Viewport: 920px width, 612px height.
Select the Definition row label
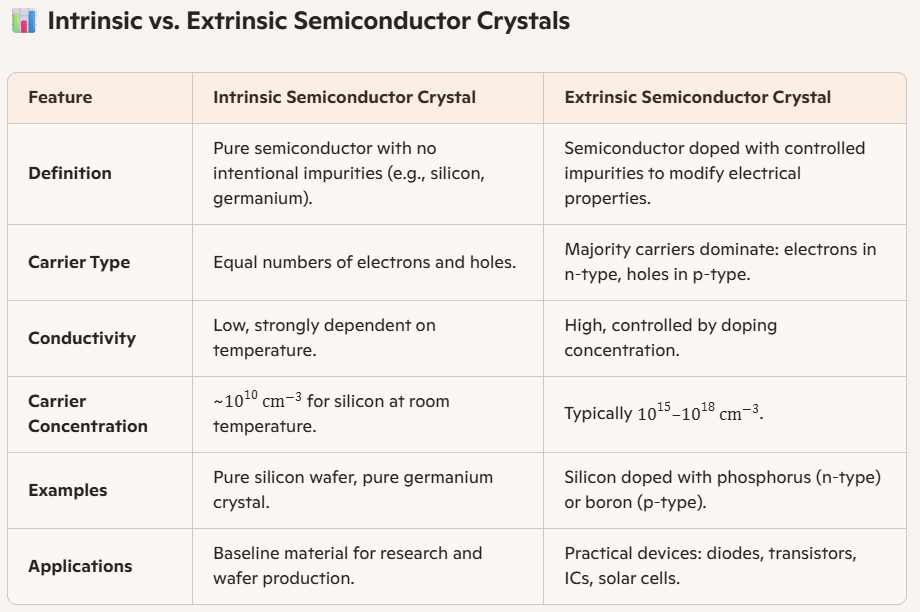pos(70,173)
